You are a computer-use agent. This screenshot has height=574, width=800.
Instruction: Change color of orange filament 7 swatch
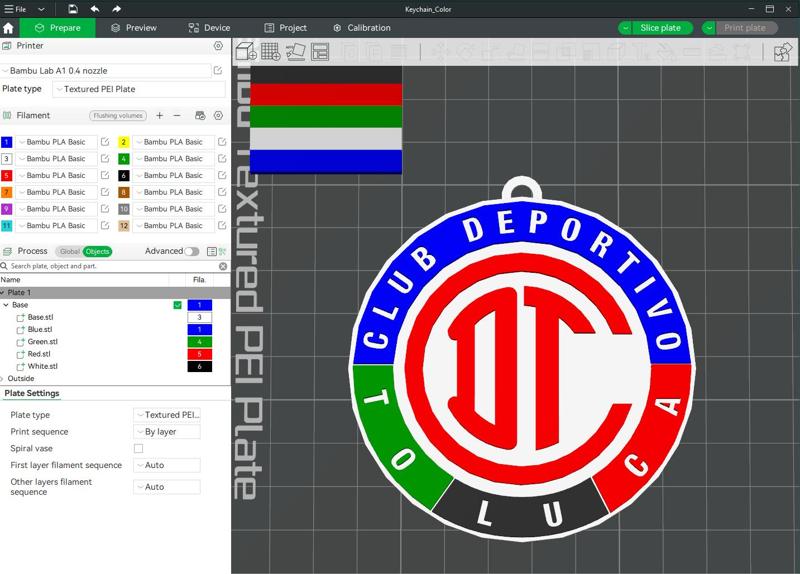[x=7, y=192]
